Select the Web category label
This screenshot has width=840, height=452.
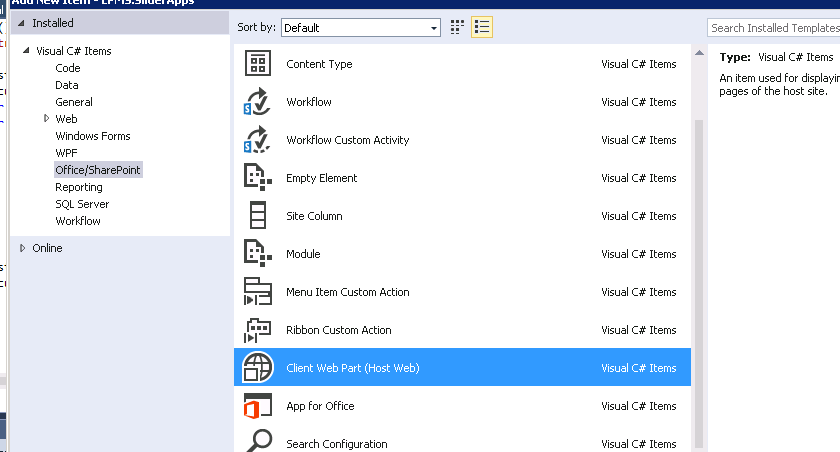(66, 119)
